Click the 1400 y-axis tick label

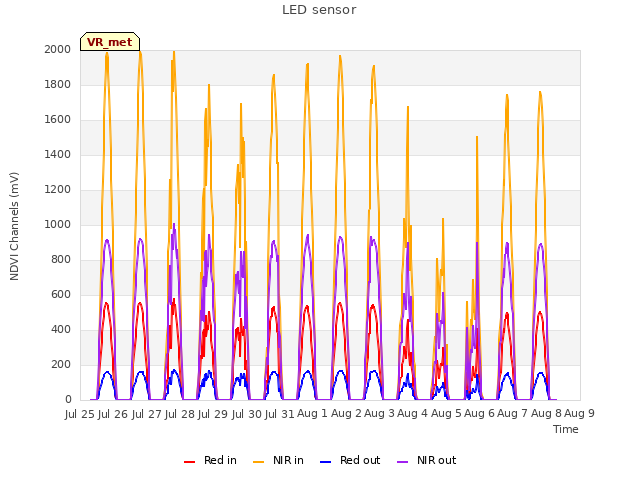[58, 154]
